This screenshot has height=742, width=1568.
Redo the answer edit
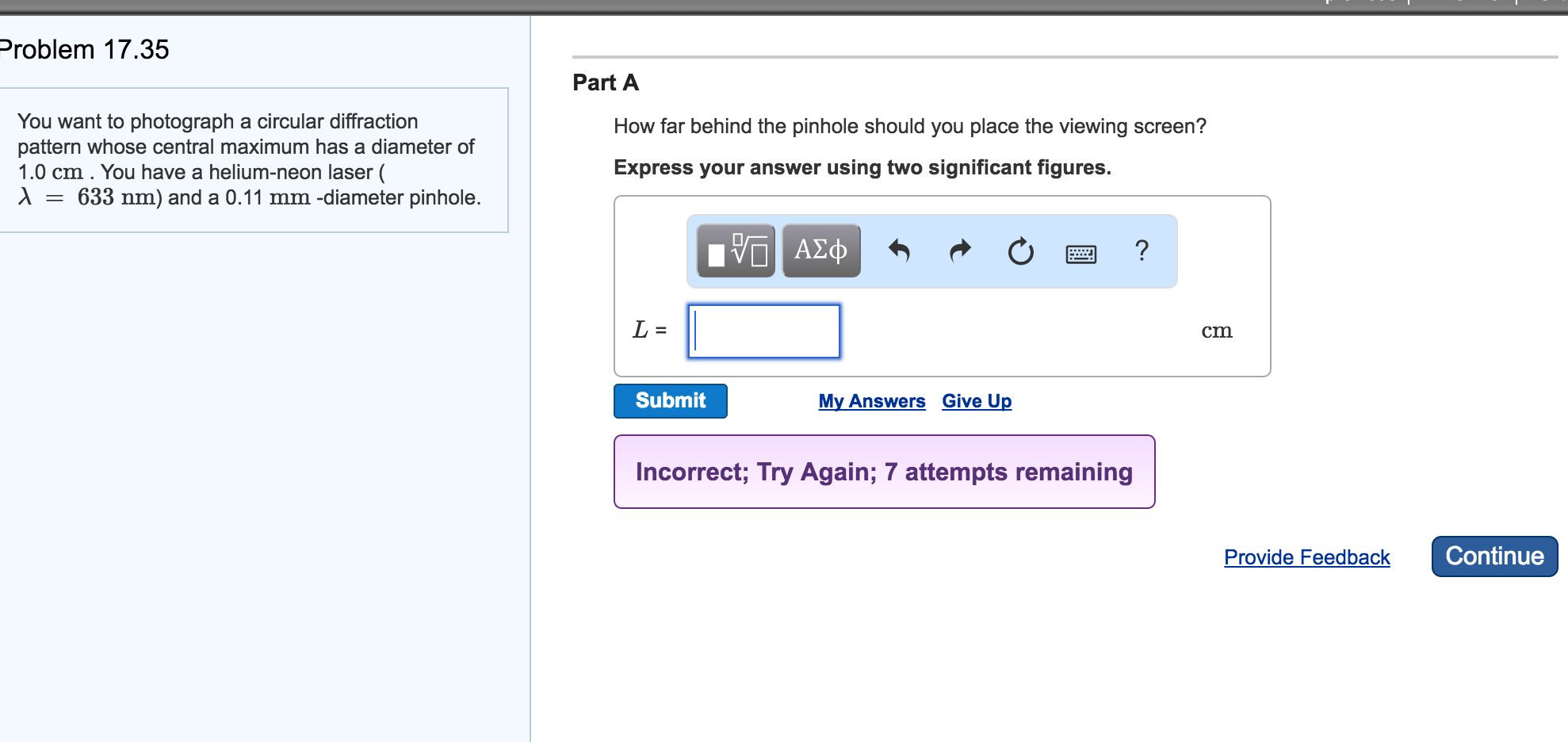pyautogui.click(x=960, y=251)
